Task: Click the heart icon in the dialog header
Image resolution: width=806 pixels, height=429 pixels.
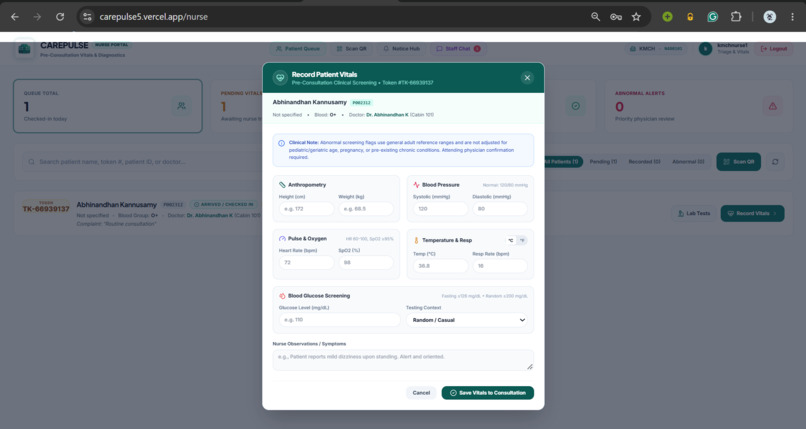Action: point(280,78)
